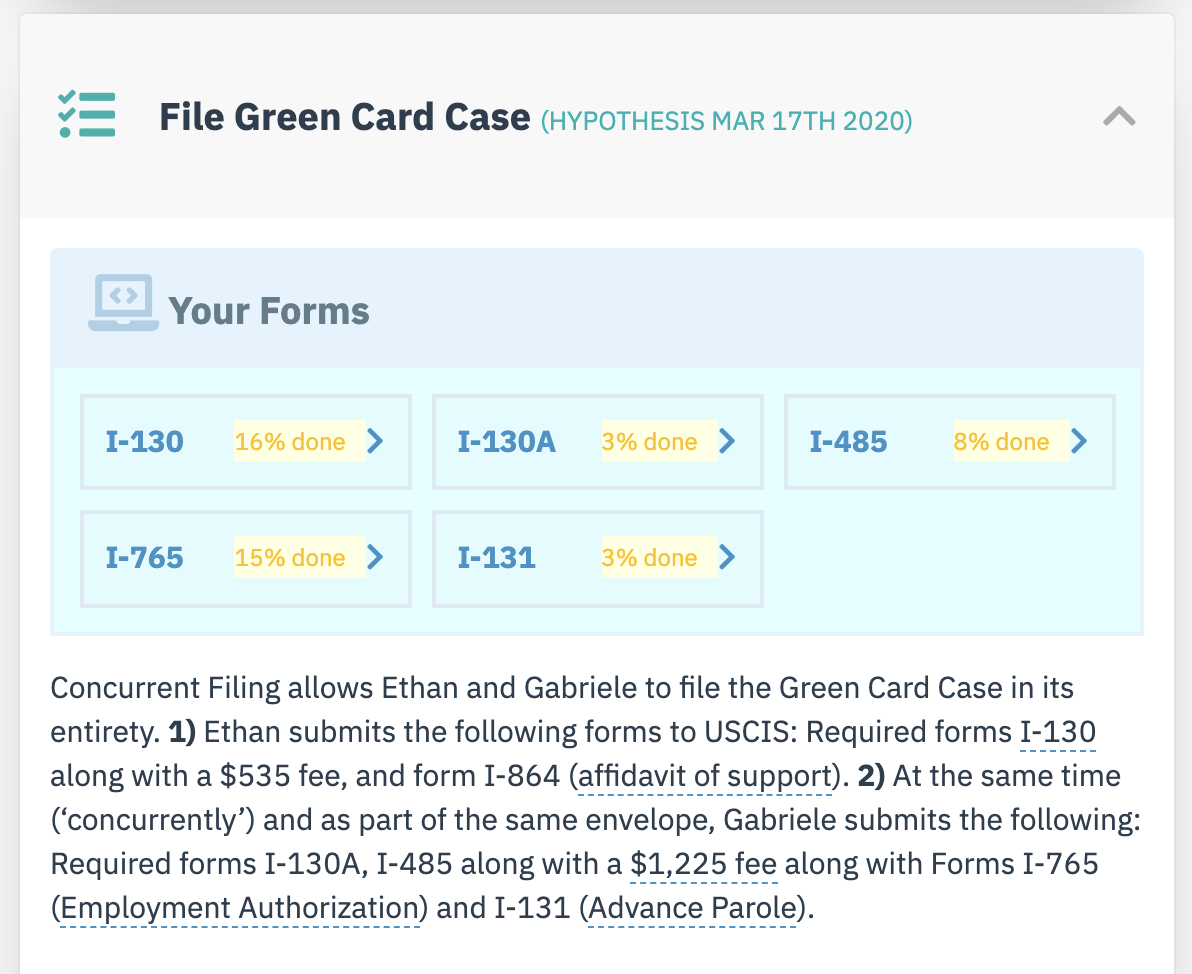The width and height of the screenshot is (1192, 974).
Task: Click the affidavit of support link
Action: pos(705,776)
